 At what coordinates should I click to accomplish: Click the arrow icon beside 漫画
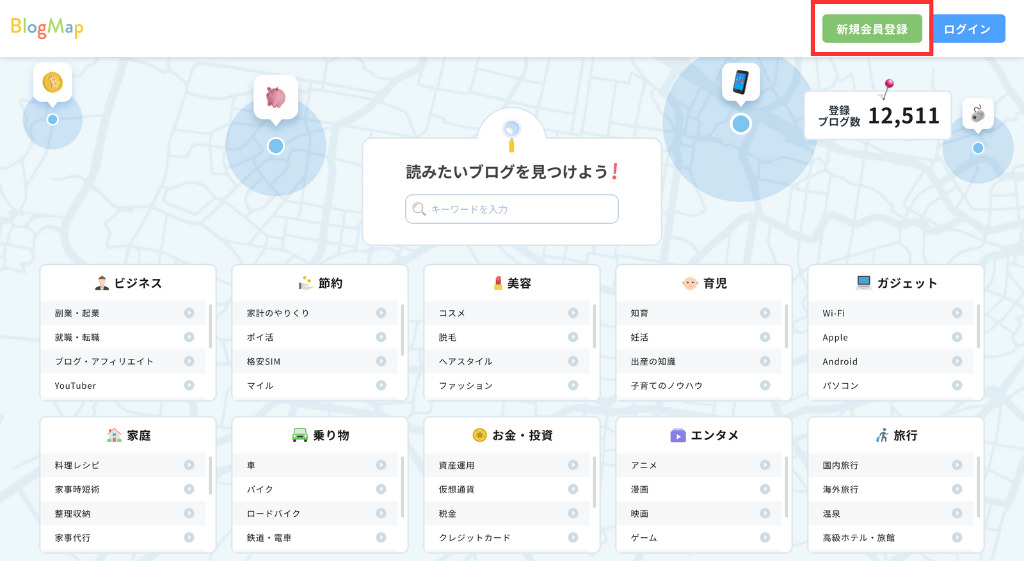[x=765, y=489]
